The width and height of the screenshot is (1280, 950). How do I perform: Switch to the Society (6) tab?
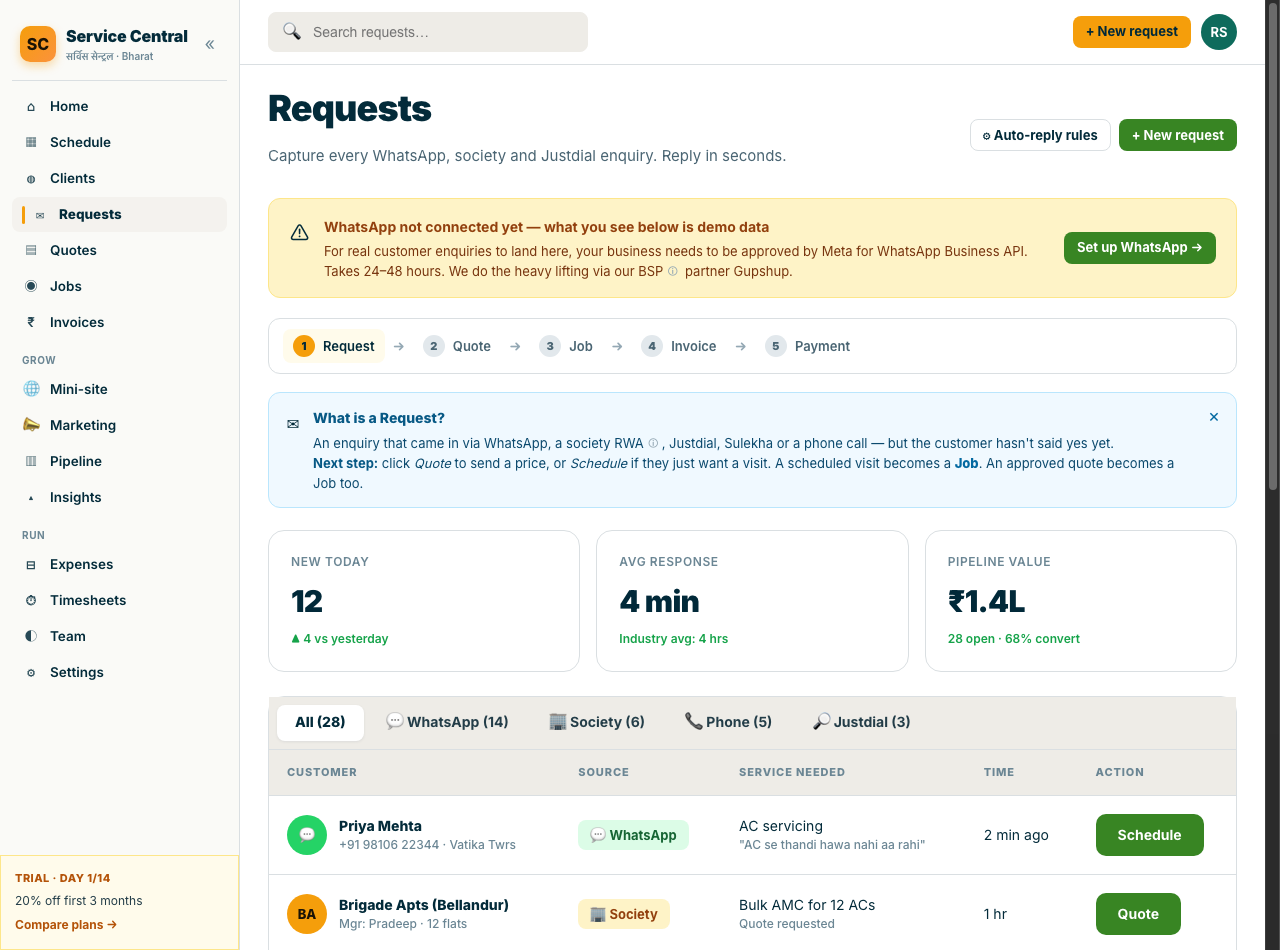pos(597,722)
